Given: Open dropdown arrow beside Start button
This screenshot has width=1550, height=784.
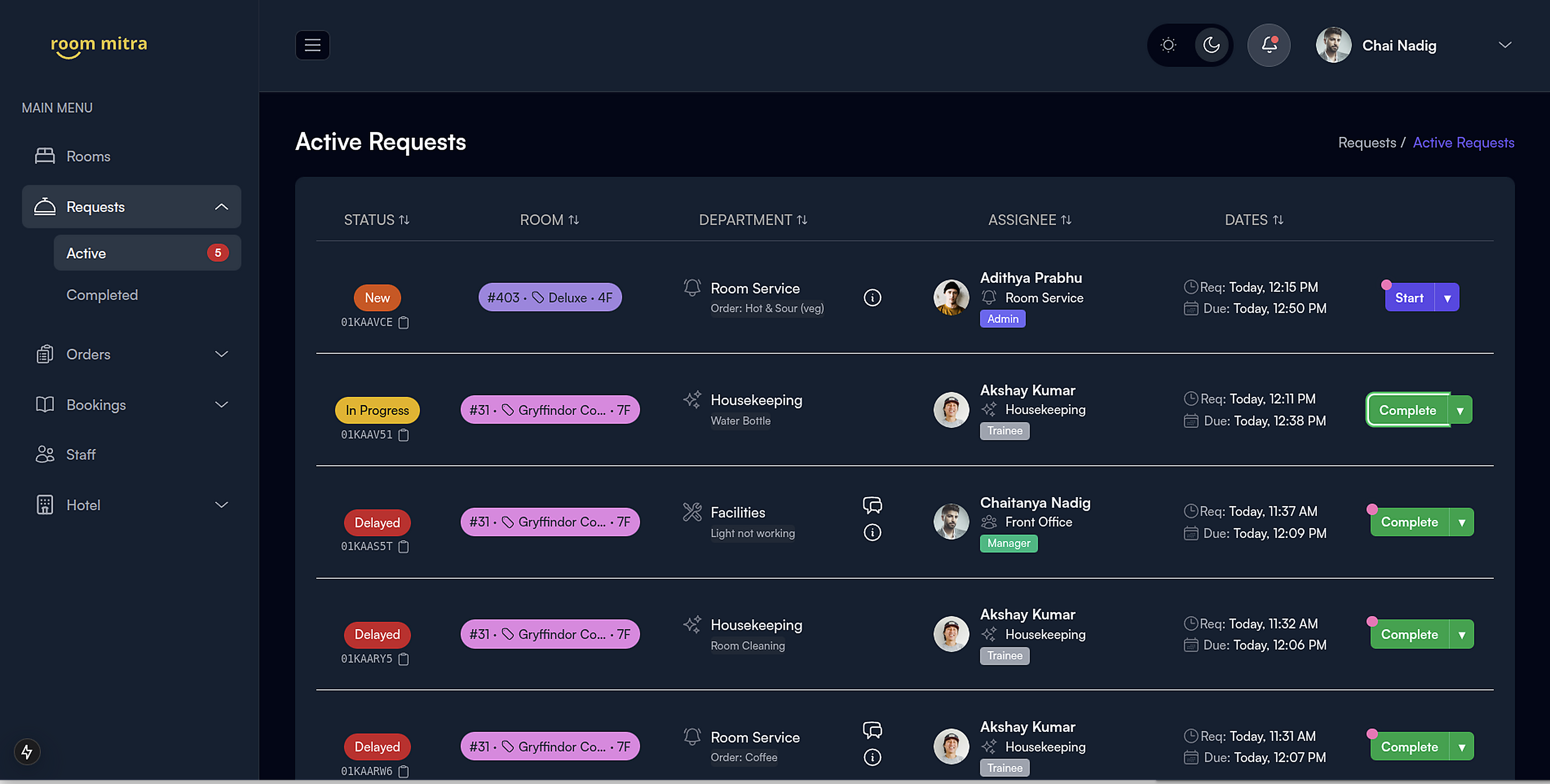Looking at the screenshot, I should (1447, 298).
